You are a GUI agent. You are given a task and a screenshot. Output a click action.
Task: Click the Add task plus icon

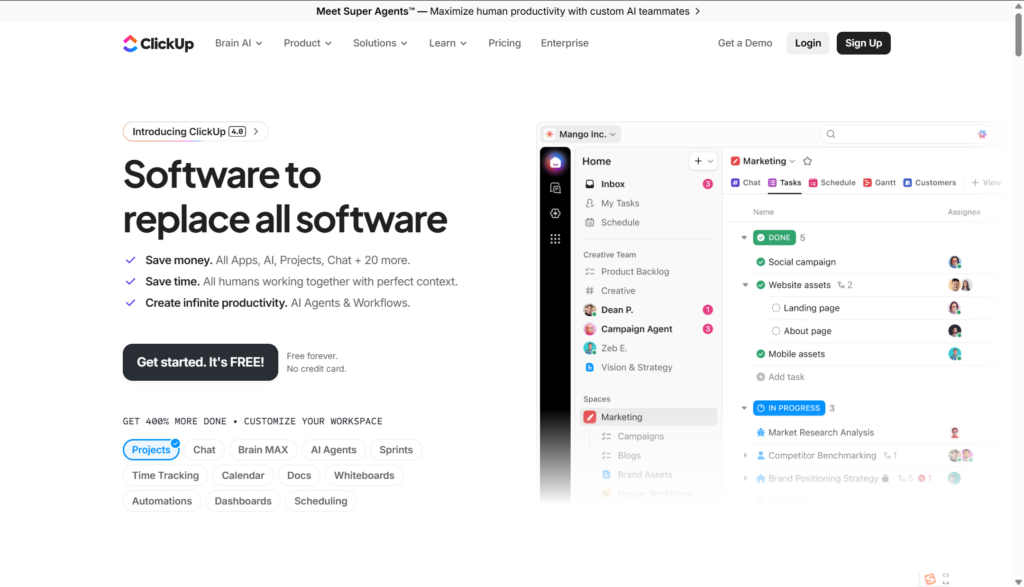pyautogui.click(x=760, y=377)
